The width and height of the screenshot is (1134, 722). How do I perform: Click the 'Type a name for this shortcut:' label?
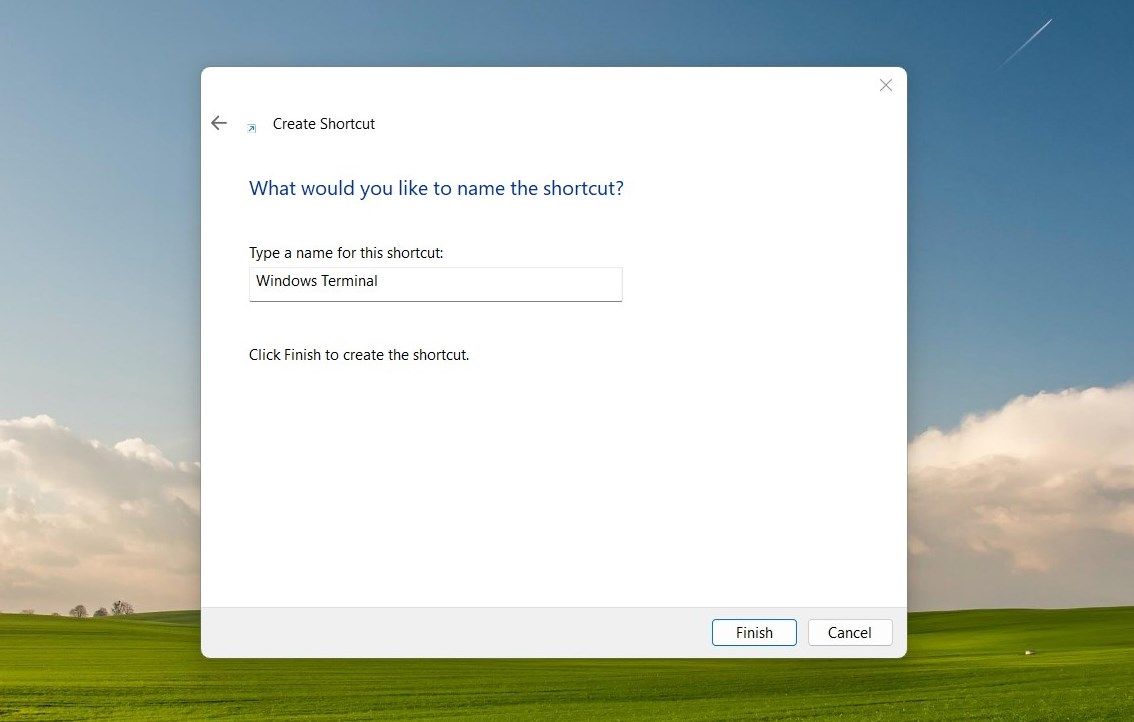[x=346, y=252]
